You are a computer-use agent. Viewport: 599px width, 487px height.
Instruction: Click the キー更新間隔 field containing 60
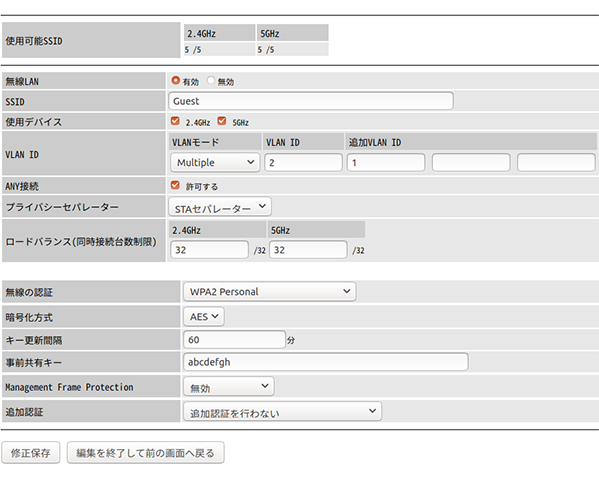click(235, 340)
